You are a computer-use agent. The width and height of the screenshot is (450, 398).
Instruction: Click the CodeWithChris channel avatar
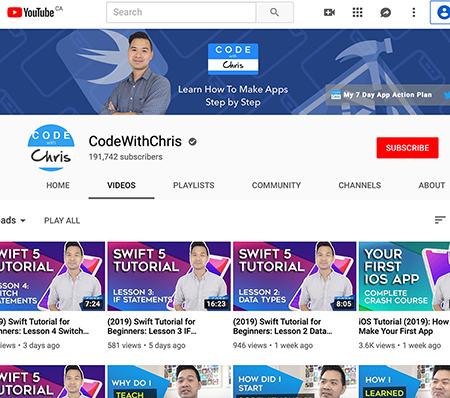pos(51,148)
